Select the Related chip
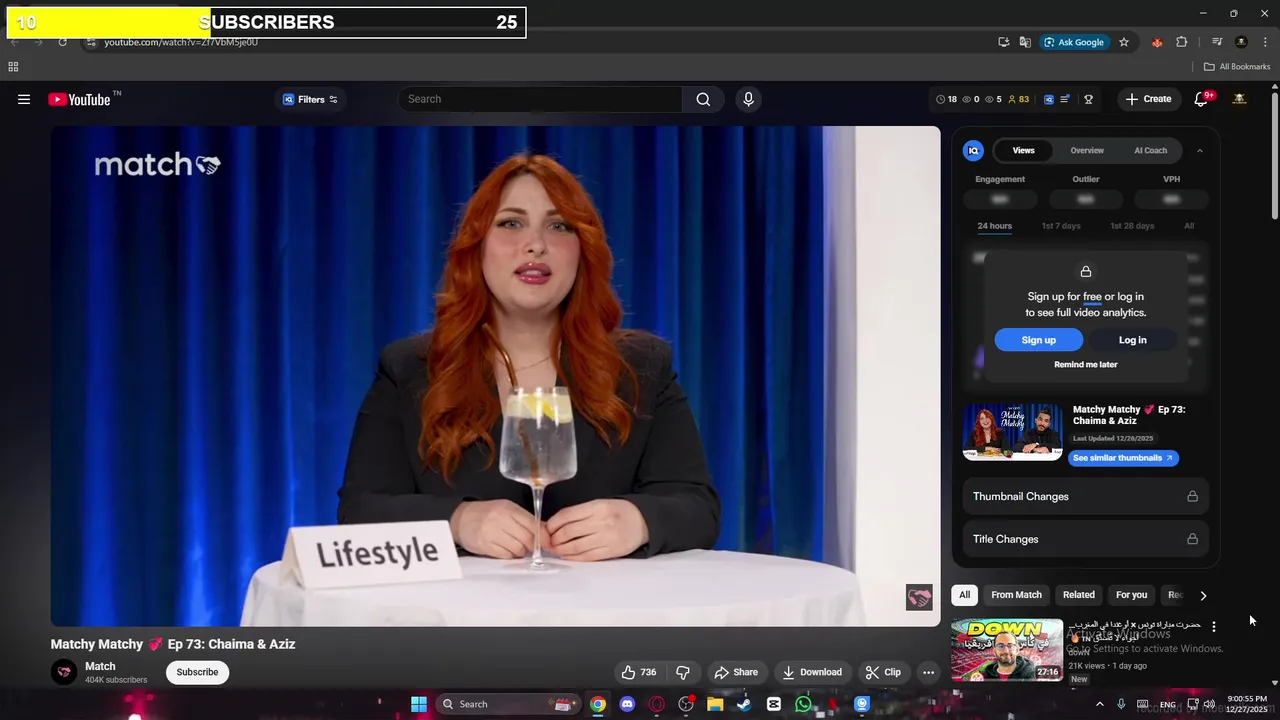 point(1079,595)
